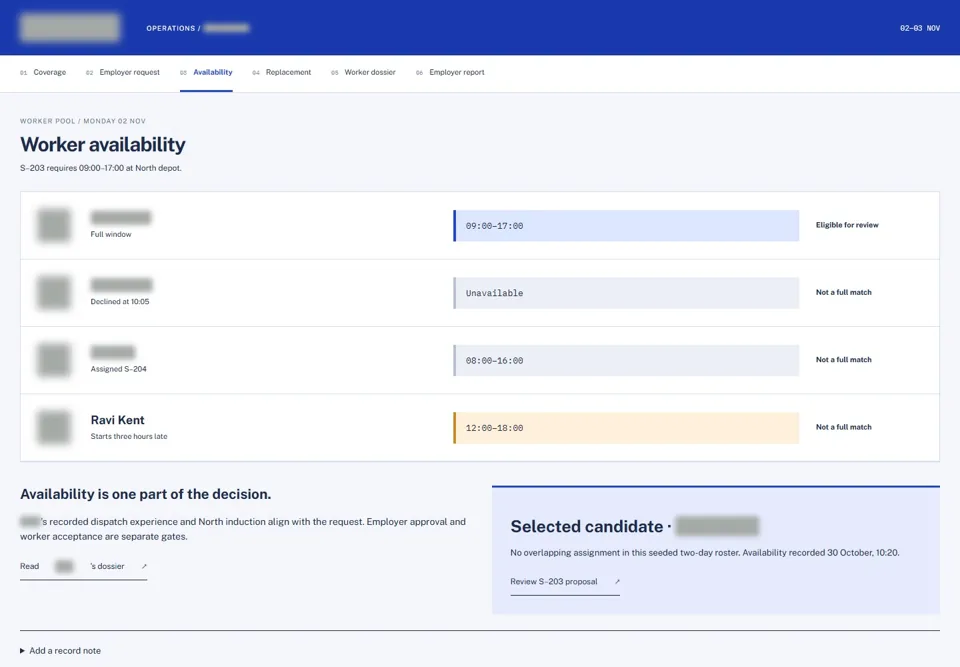The height and width of the screenshot is (667, 960).
Task: Click the Full window label
Action: click(x=111, y=235)
